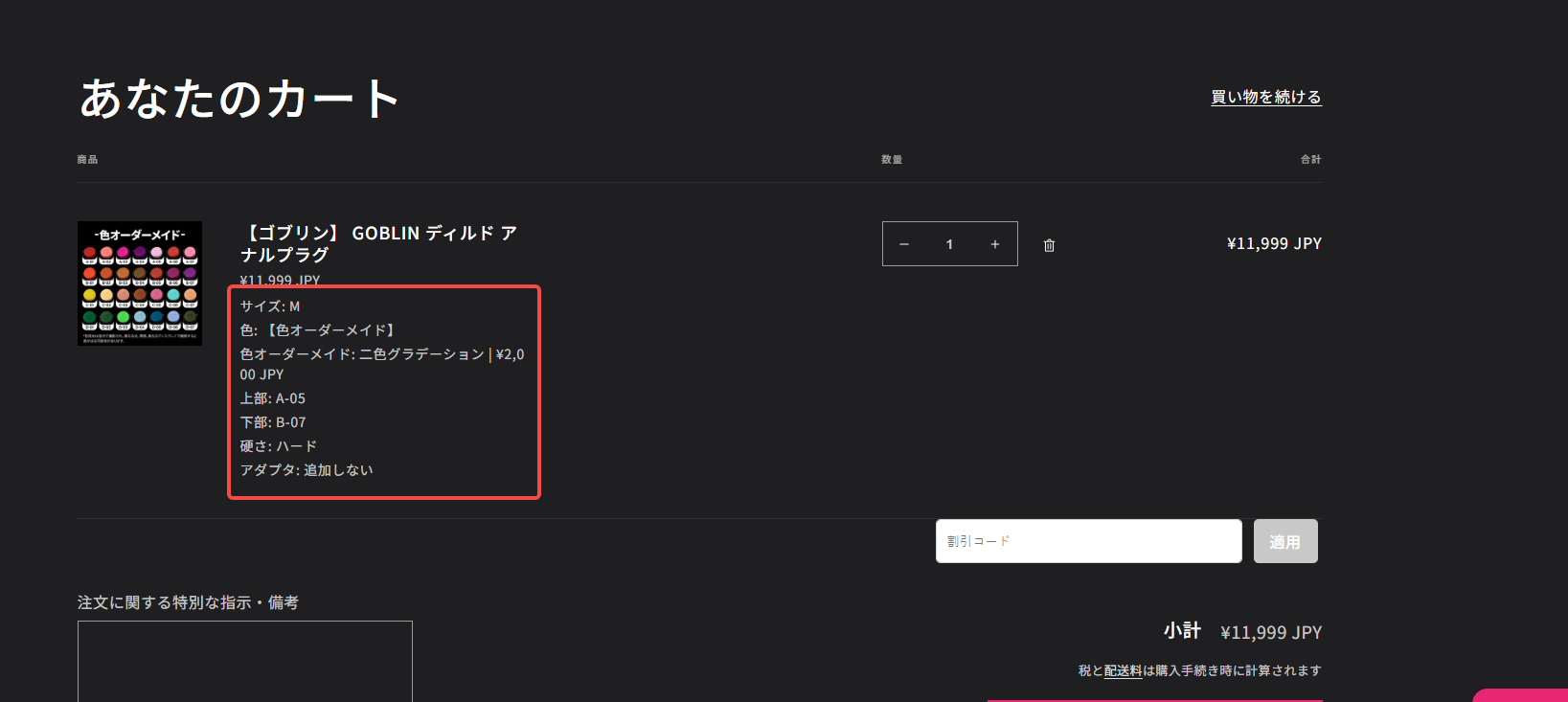Focus the 割引コード input field
This screenshot has height=702, width=1568.
(x=1088, y=541)
